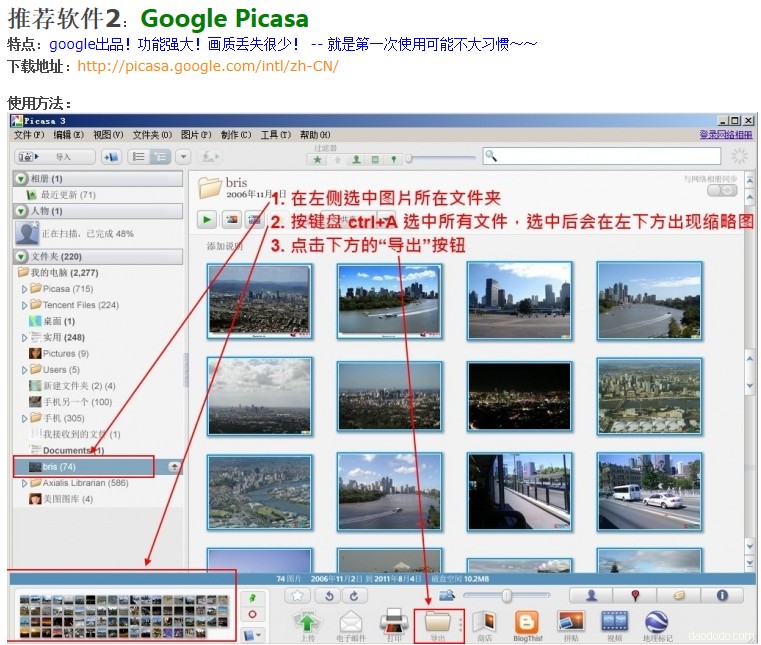Open the 地理标记 (Geotag) globe icon
The width and height of the screenshot is (761, 645).
(657, 622)
